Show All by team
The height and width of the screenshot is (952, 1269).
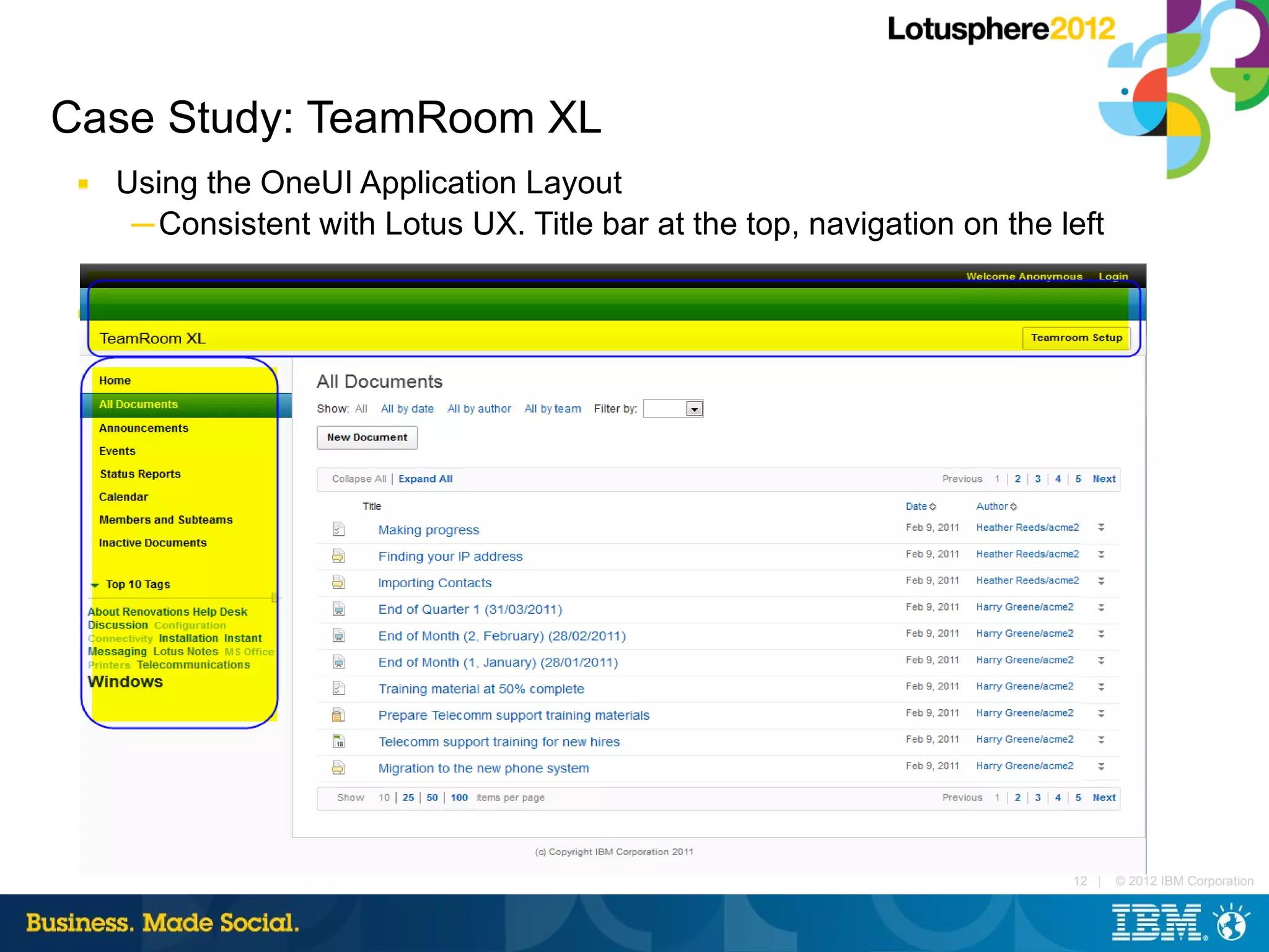553,409
